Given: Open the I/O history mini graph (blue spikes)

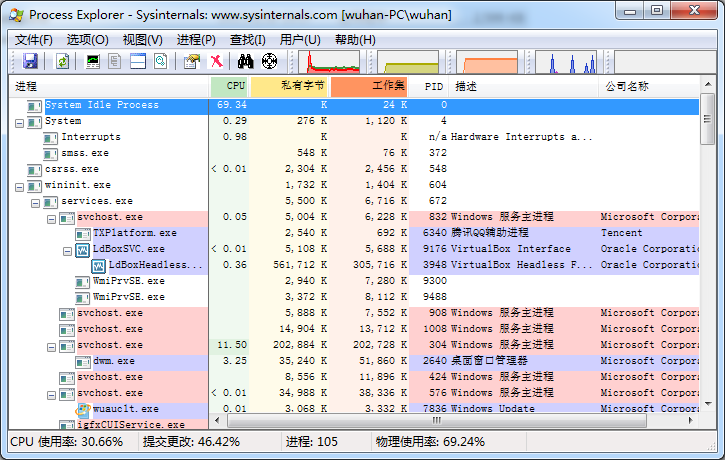Looking at the screenshot, I should point(566,62).
